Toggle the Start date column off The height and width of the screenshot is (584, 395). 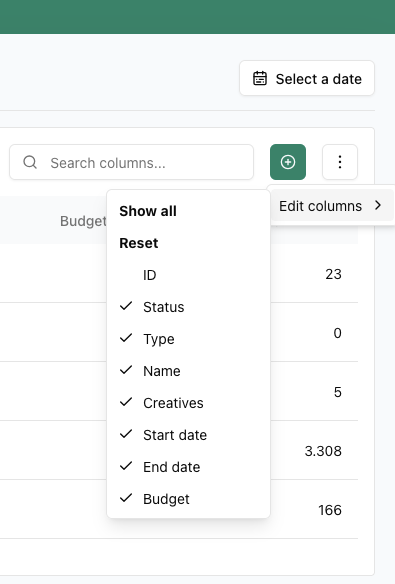pyautogui.click(x=188, y=435)
